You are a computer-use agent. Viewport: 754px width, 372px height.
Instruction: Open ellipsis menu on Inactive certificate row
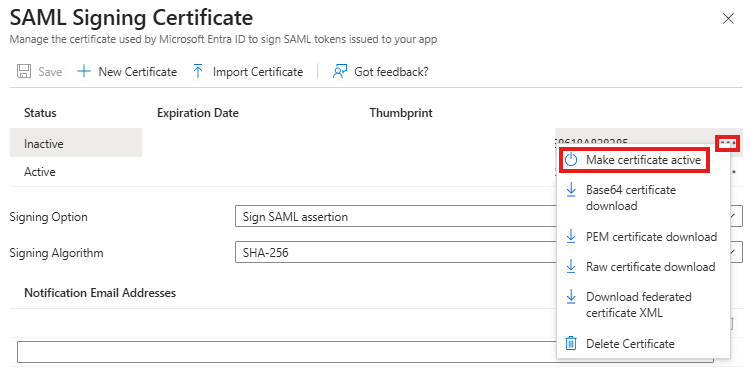[x=728, y=143]
